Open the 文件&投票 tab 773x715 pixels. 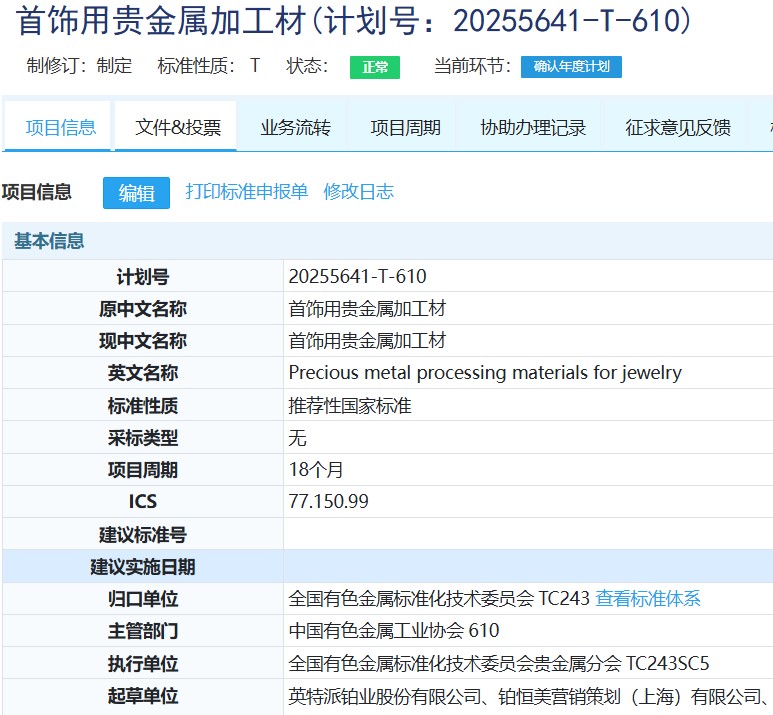click(x=178, y=127)
